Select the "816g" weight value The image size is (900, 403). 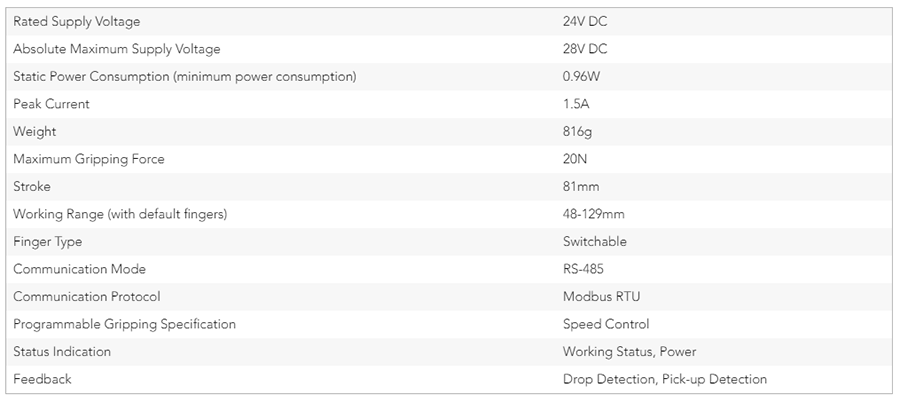tap(578, 132)
